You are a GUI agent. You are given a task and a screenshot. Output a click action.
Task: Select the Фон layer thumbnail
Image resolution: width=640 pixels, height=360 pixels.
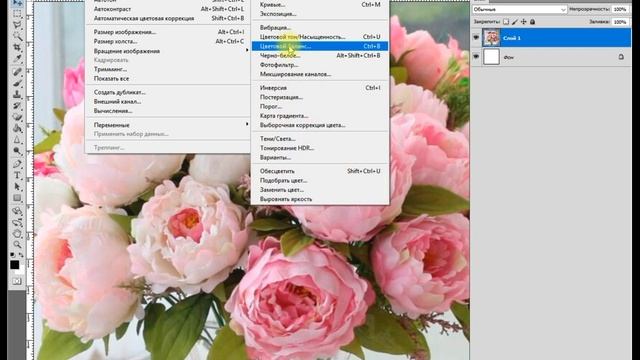(491, 57)
